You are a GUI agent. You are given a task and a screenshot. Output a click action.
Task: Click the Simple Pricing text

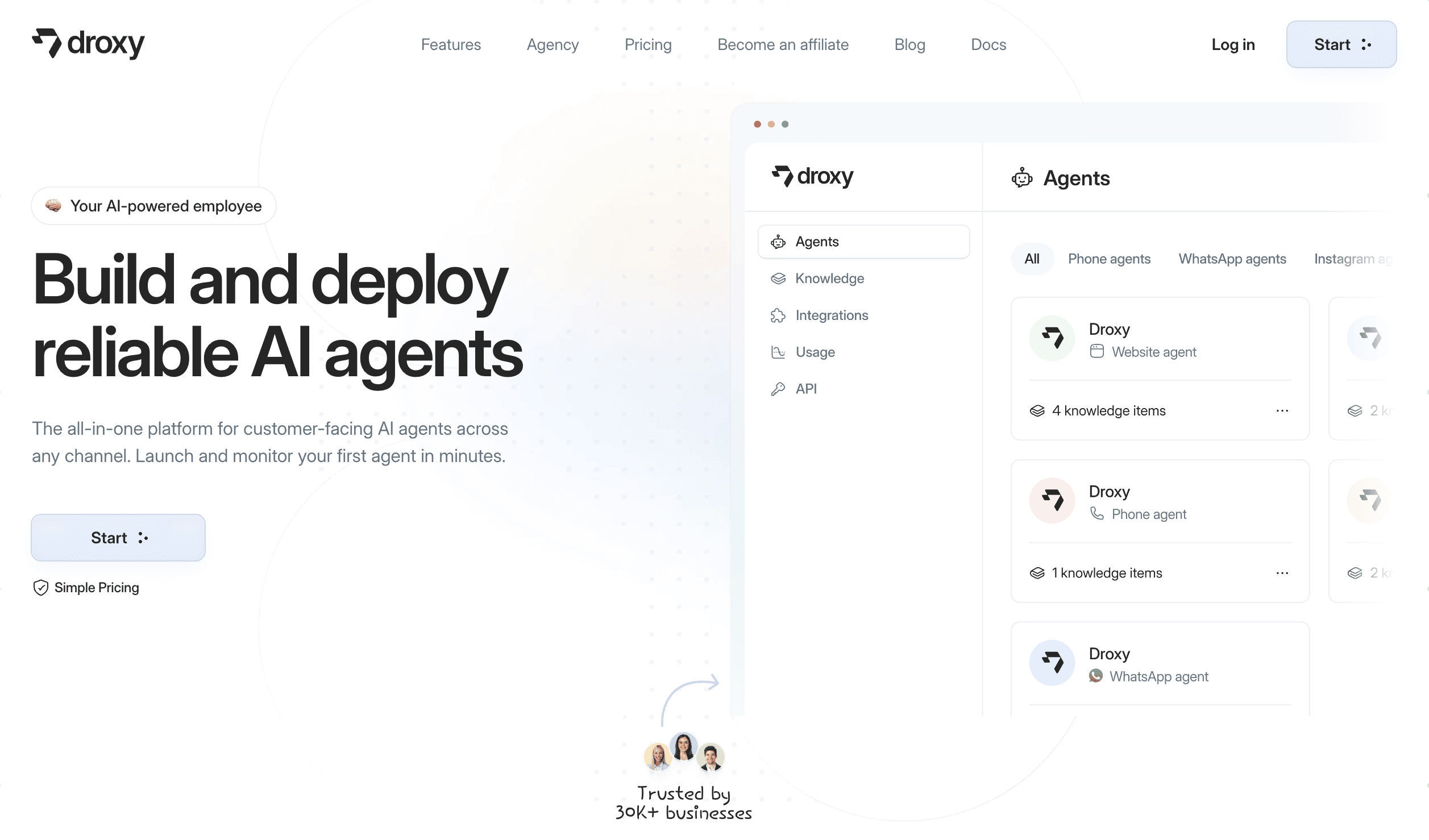(x=97, y=588)
